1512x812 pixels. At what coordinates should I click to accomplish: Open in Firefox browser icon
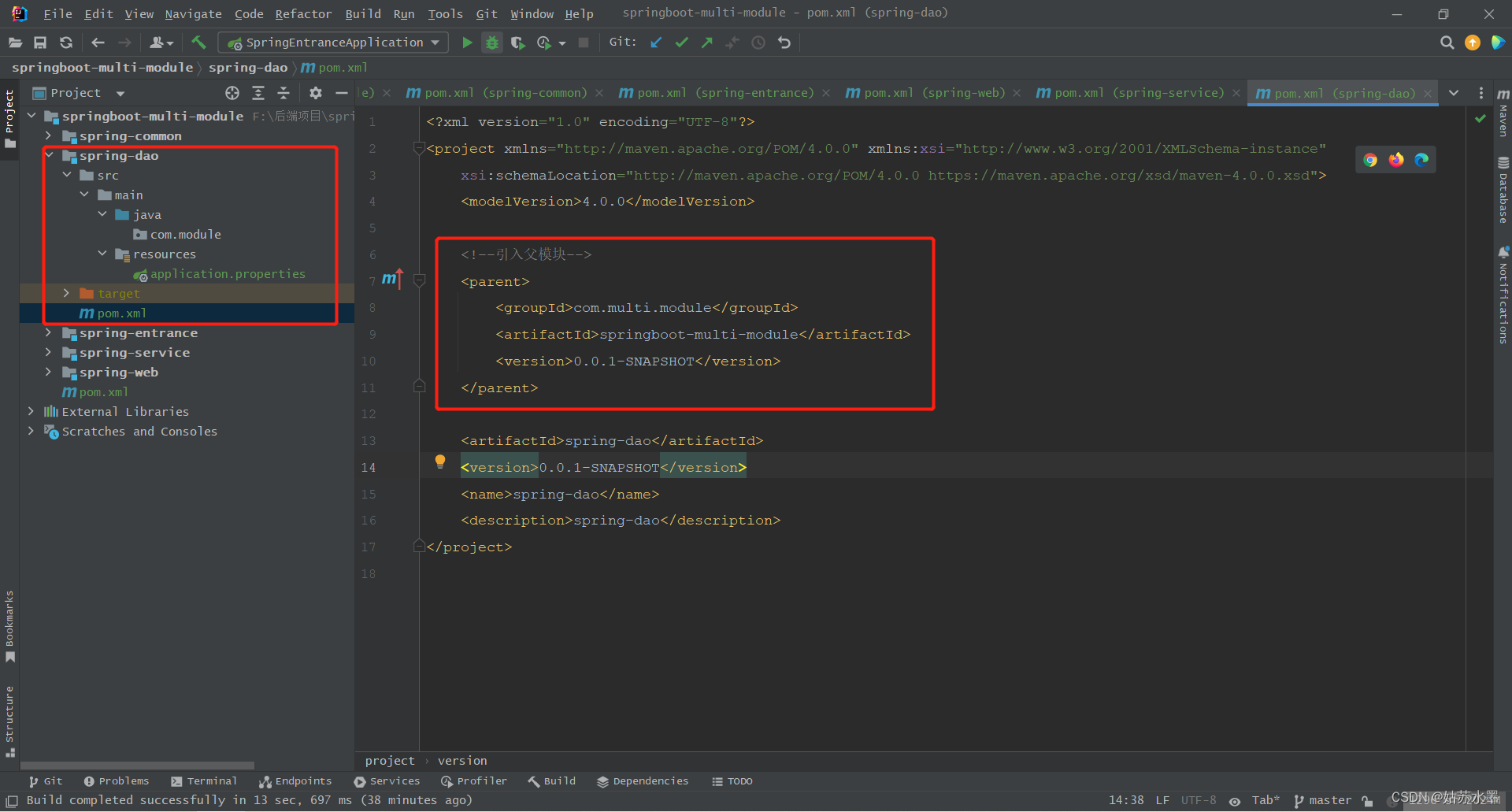pos(1396,160)
